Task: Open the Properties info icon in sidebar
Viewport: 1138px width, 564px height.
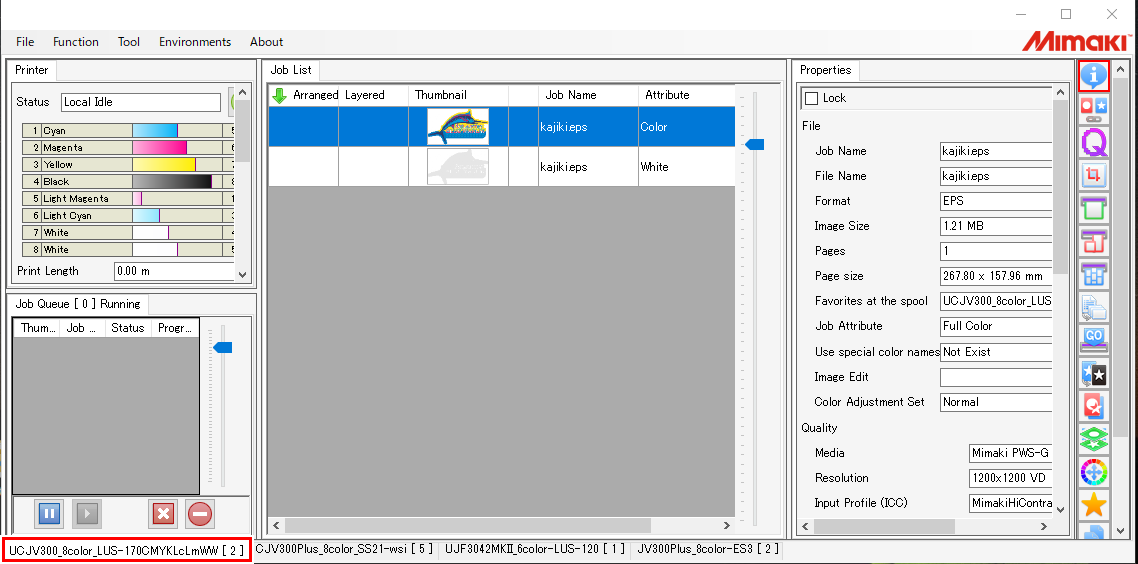Action: coord(1094,75)
